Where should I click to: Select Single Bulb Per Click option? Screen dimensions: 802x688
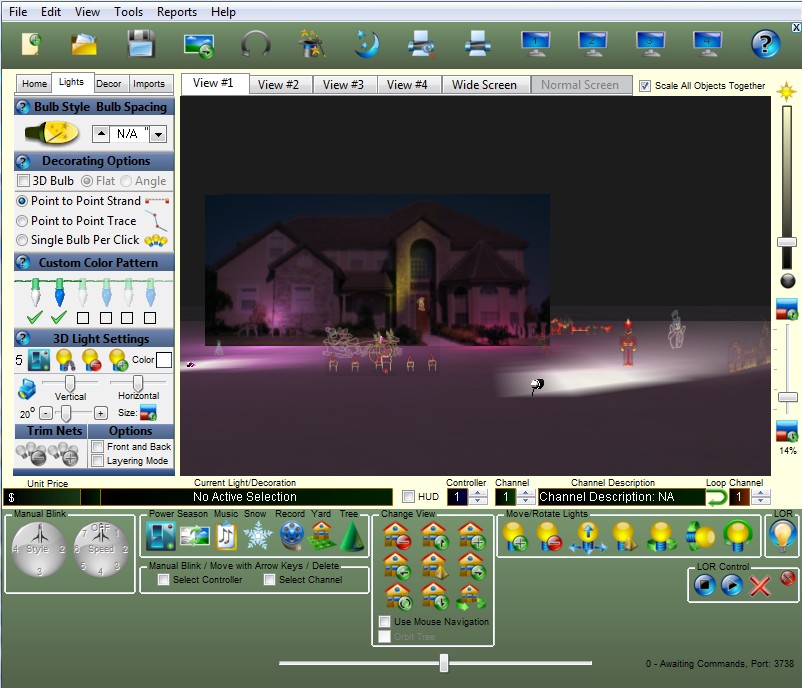[23, 240]
